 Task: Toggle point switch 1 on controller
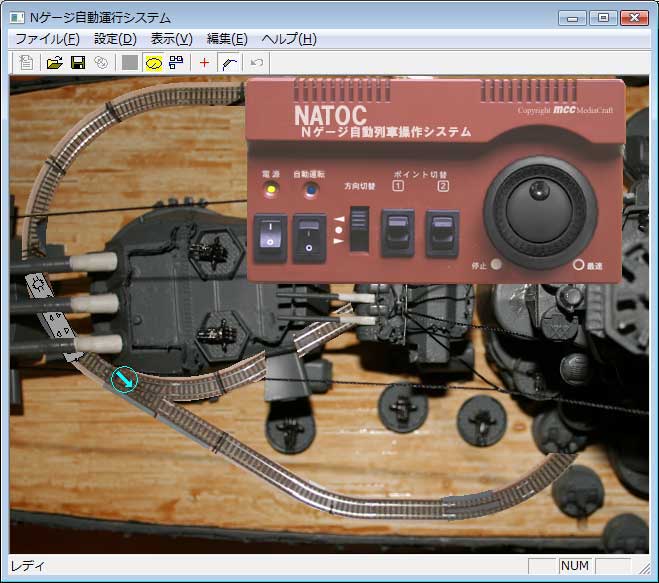[398, 233]
